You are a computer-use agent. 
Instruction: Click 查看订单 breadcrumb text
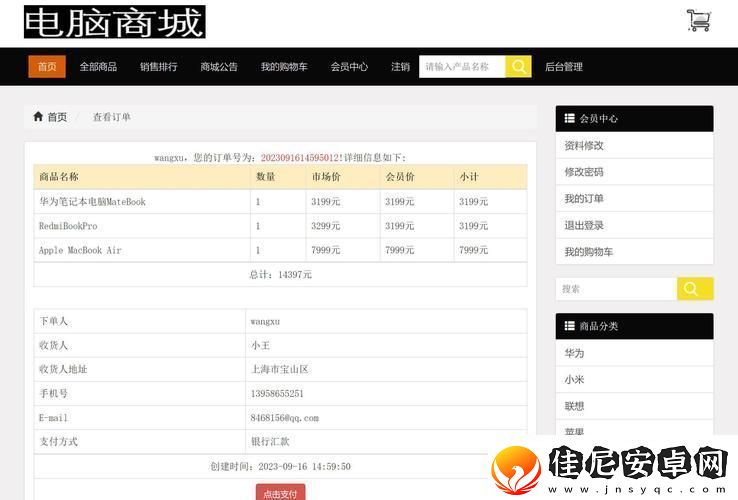pos(112,117)
